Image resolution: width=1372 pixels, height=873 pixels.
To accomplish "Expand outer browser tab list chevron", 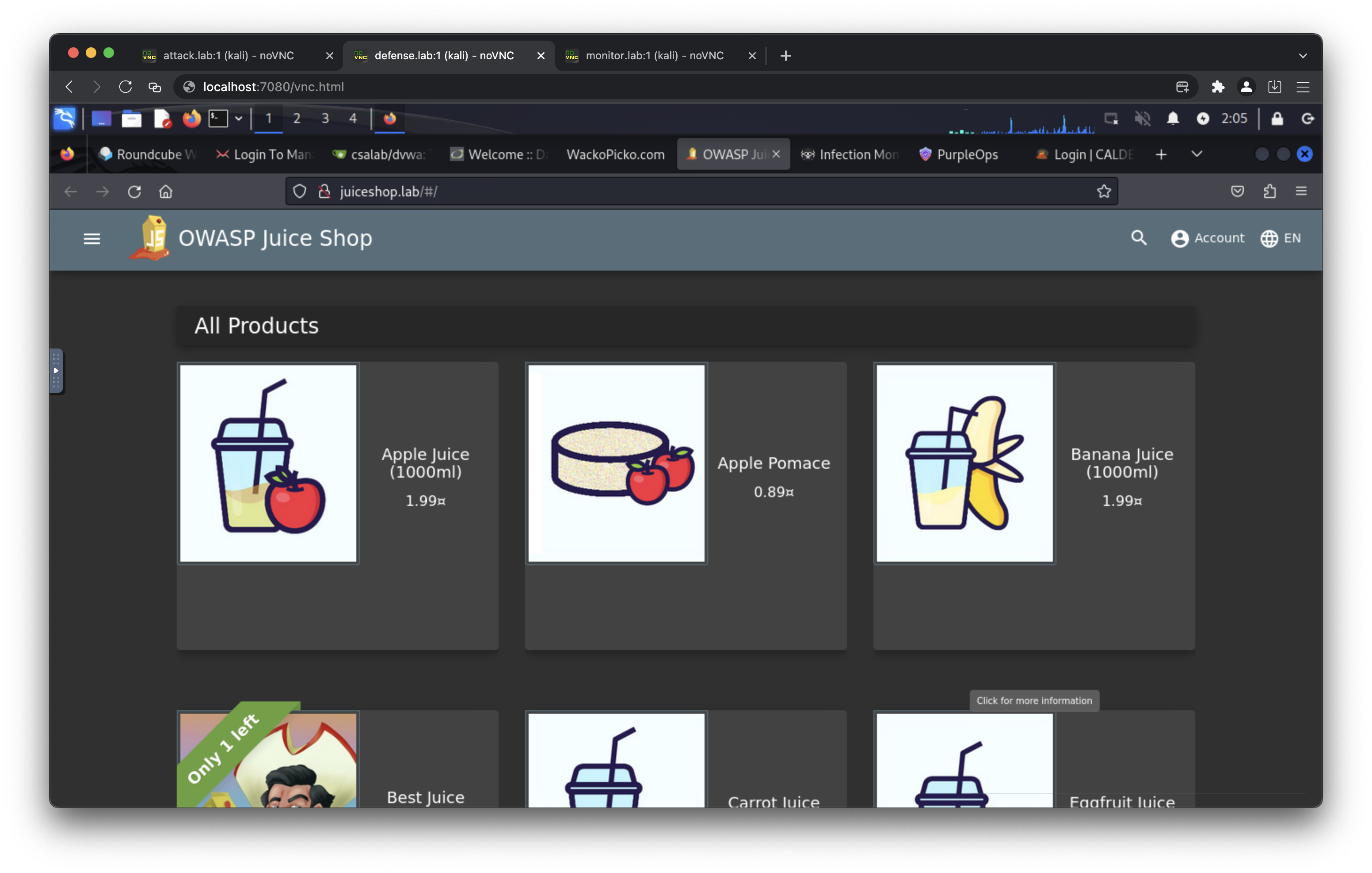I will (x=1303, y=55).
